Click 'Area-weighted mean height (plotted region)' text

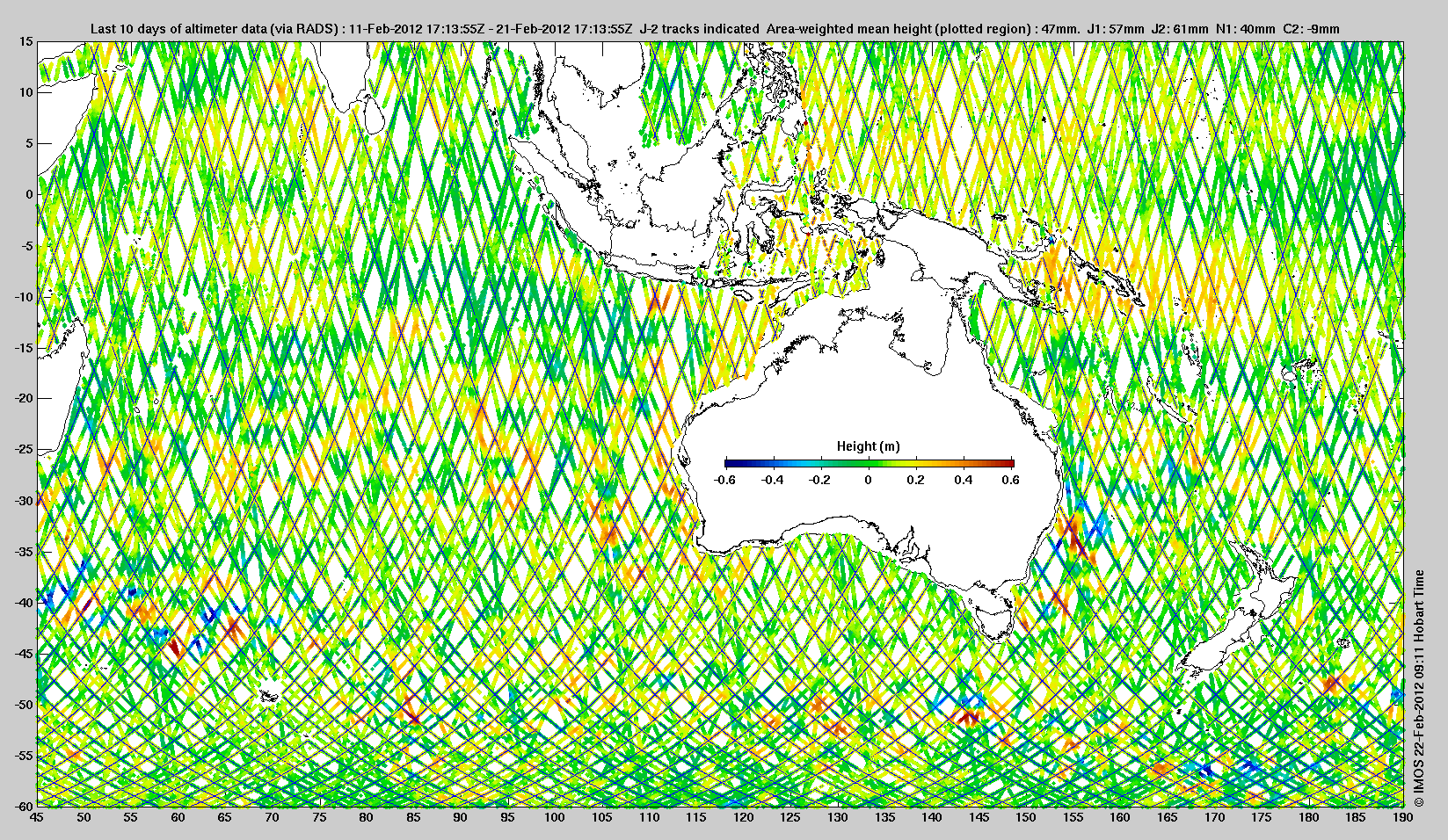(x=899, y=29)
